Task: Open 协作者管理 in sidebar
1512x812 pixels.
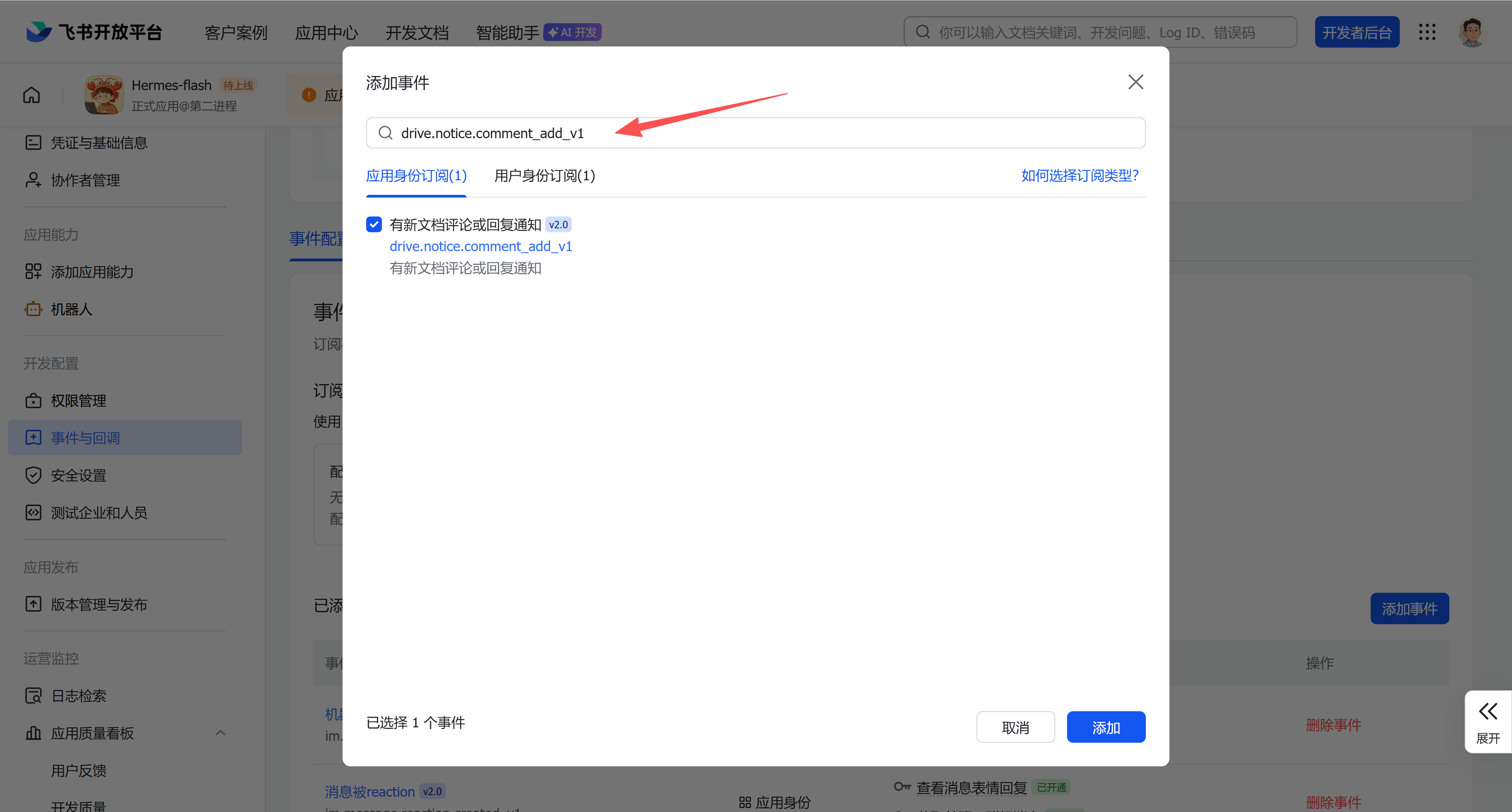Action: coord(73,180)
